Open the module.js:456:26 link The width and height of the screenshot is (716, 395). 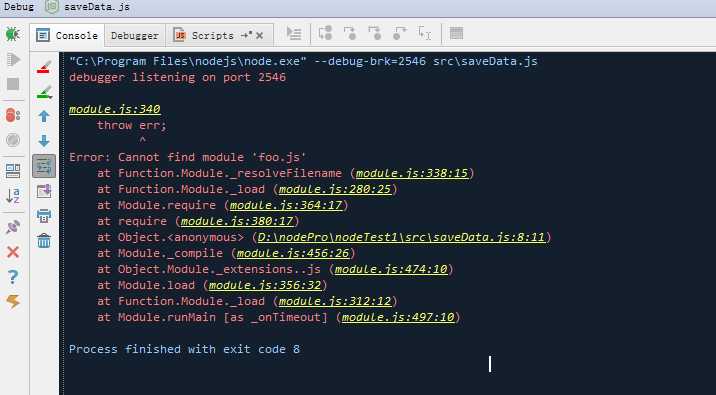(293, 253)
